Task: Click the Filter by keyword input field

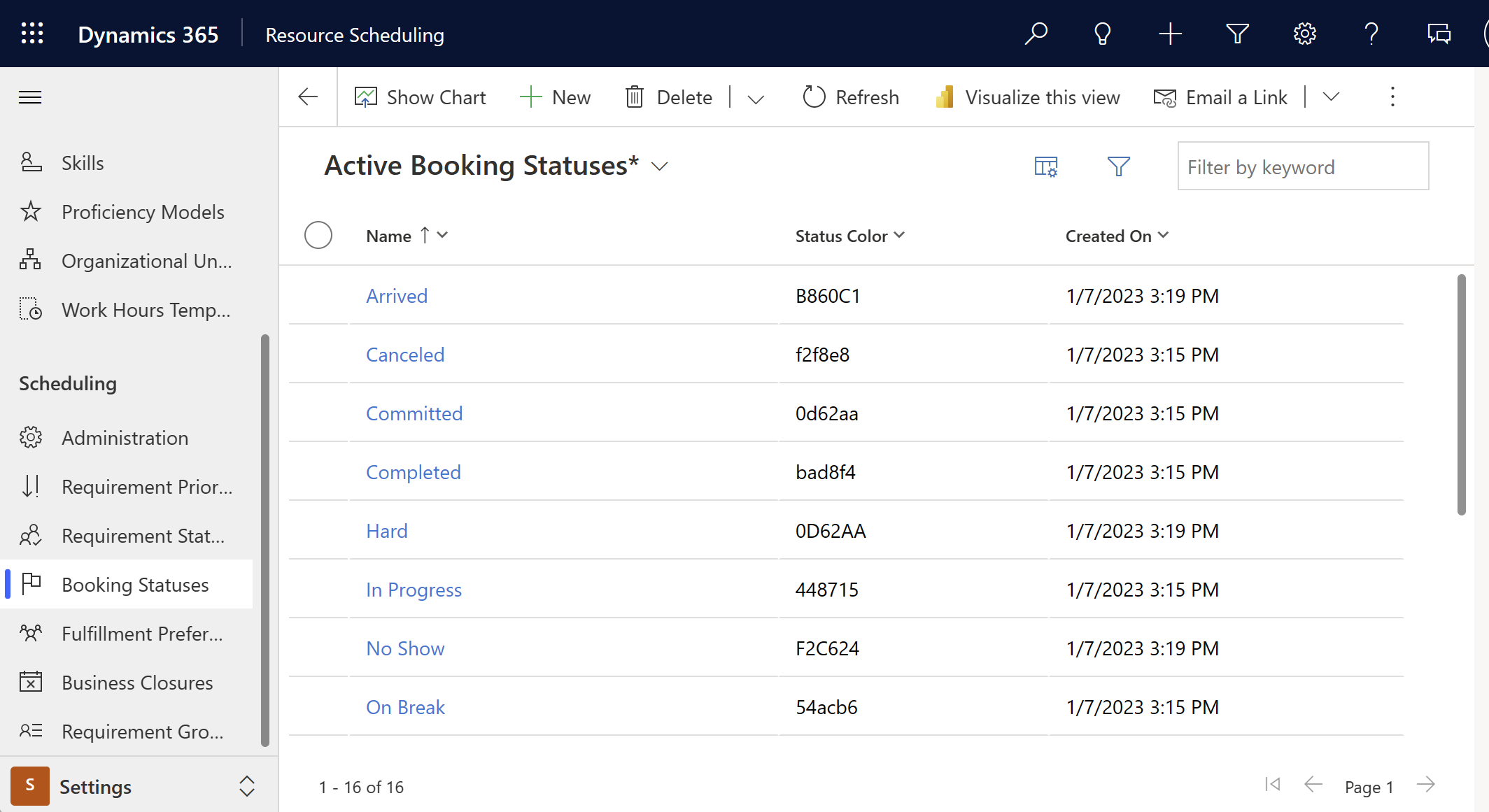Action: pyautogui.click(x=1301, y=166)
